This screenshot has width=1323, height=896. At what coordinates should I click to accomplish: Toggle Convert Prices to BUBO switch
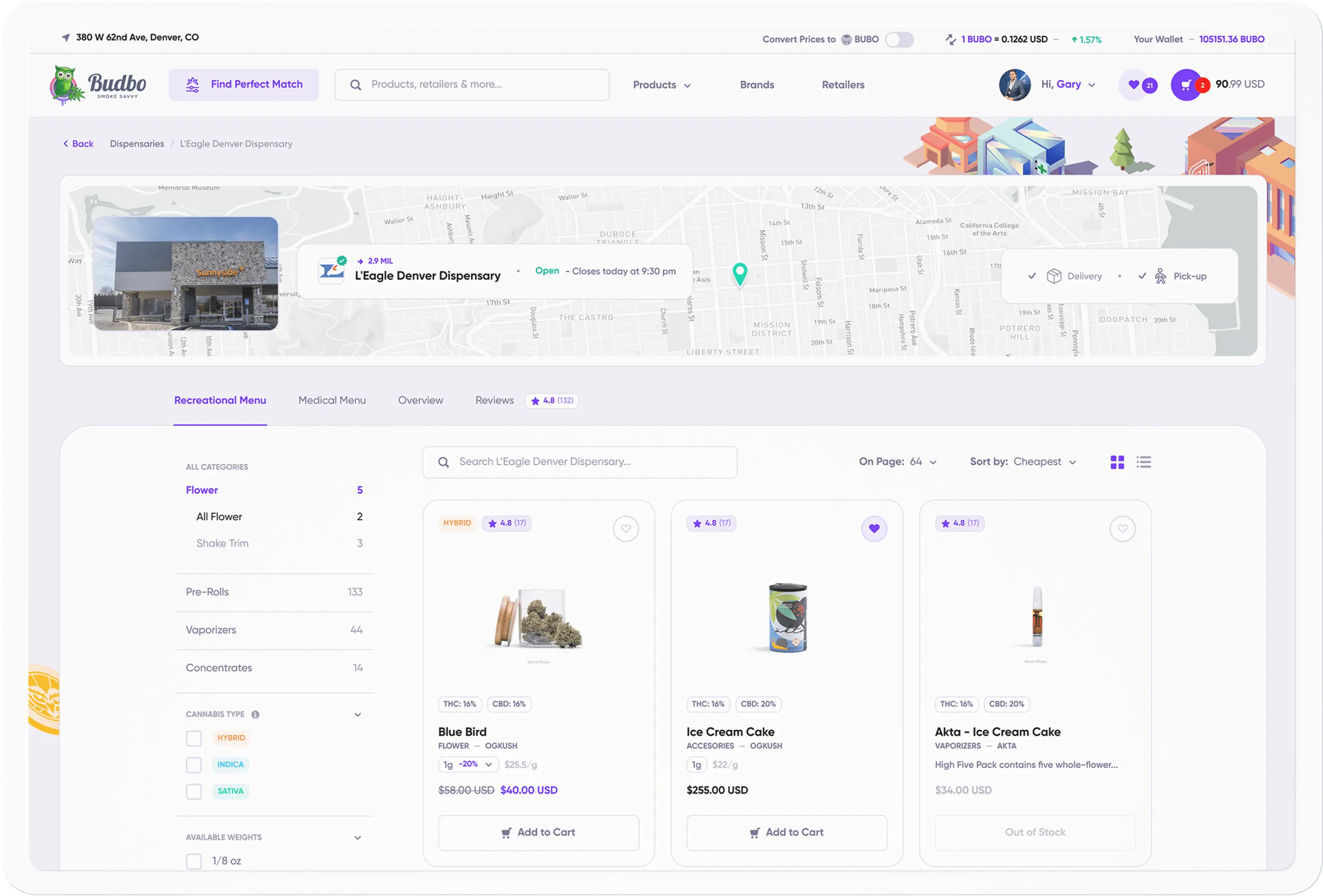pyautogui.click(x=899, y=39)
